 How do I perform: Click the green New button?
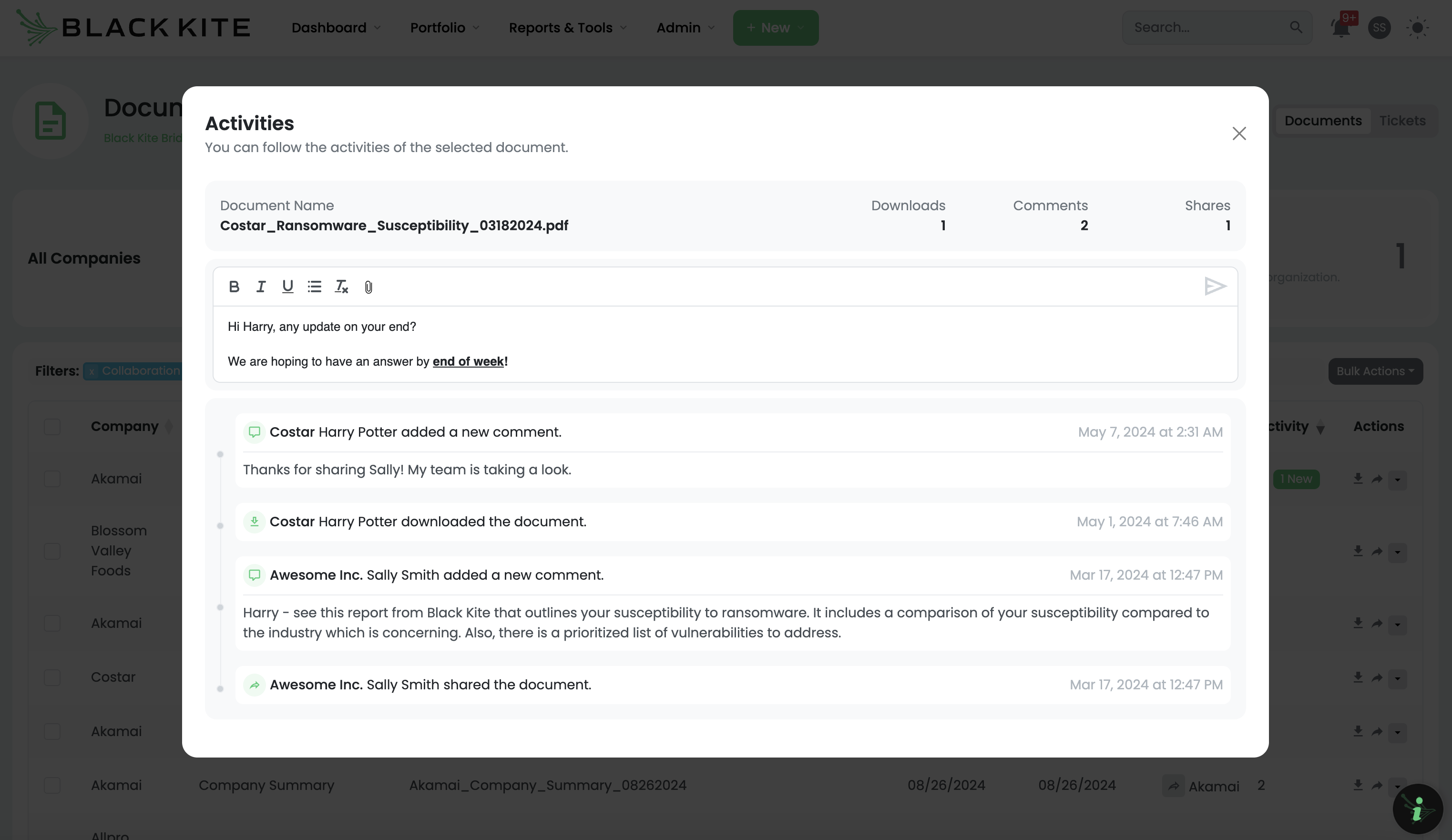click(x=775, y=28)
